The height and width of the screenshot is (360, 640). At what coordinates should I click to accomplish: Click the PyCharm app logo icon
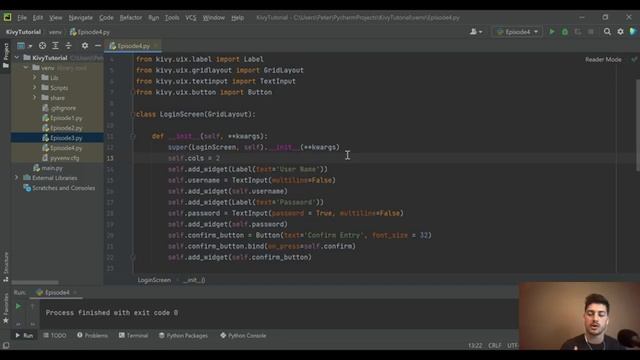pyautogui.click(x=7, y=17)
